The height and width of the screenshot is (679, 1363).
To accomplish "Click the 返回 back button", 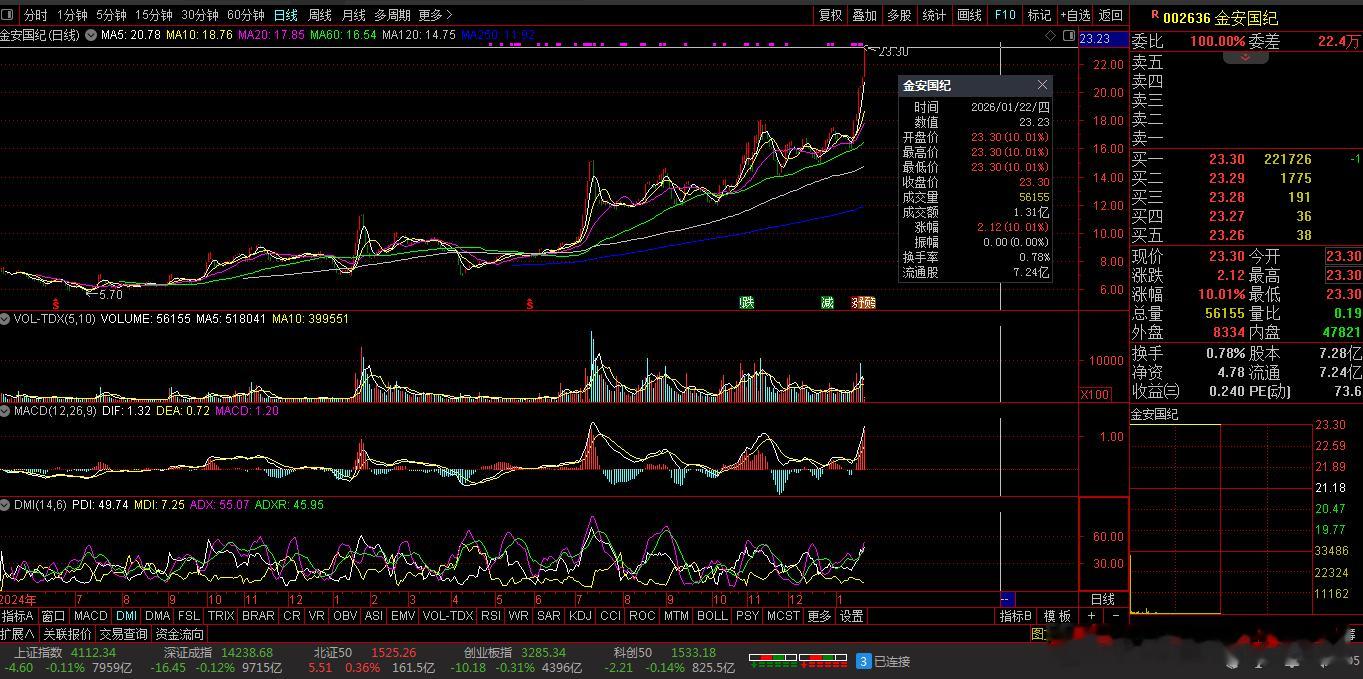I will click(1111, 15).
